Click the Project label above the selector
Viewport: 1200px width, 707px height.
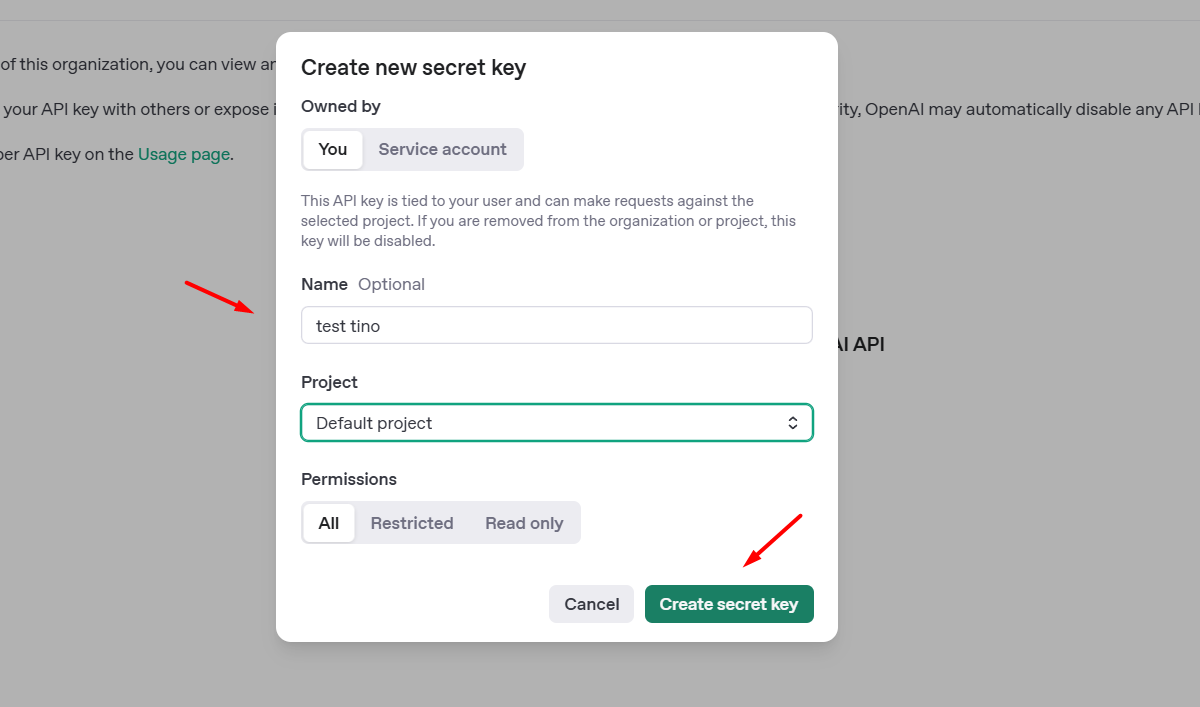(x=329, y=382)
